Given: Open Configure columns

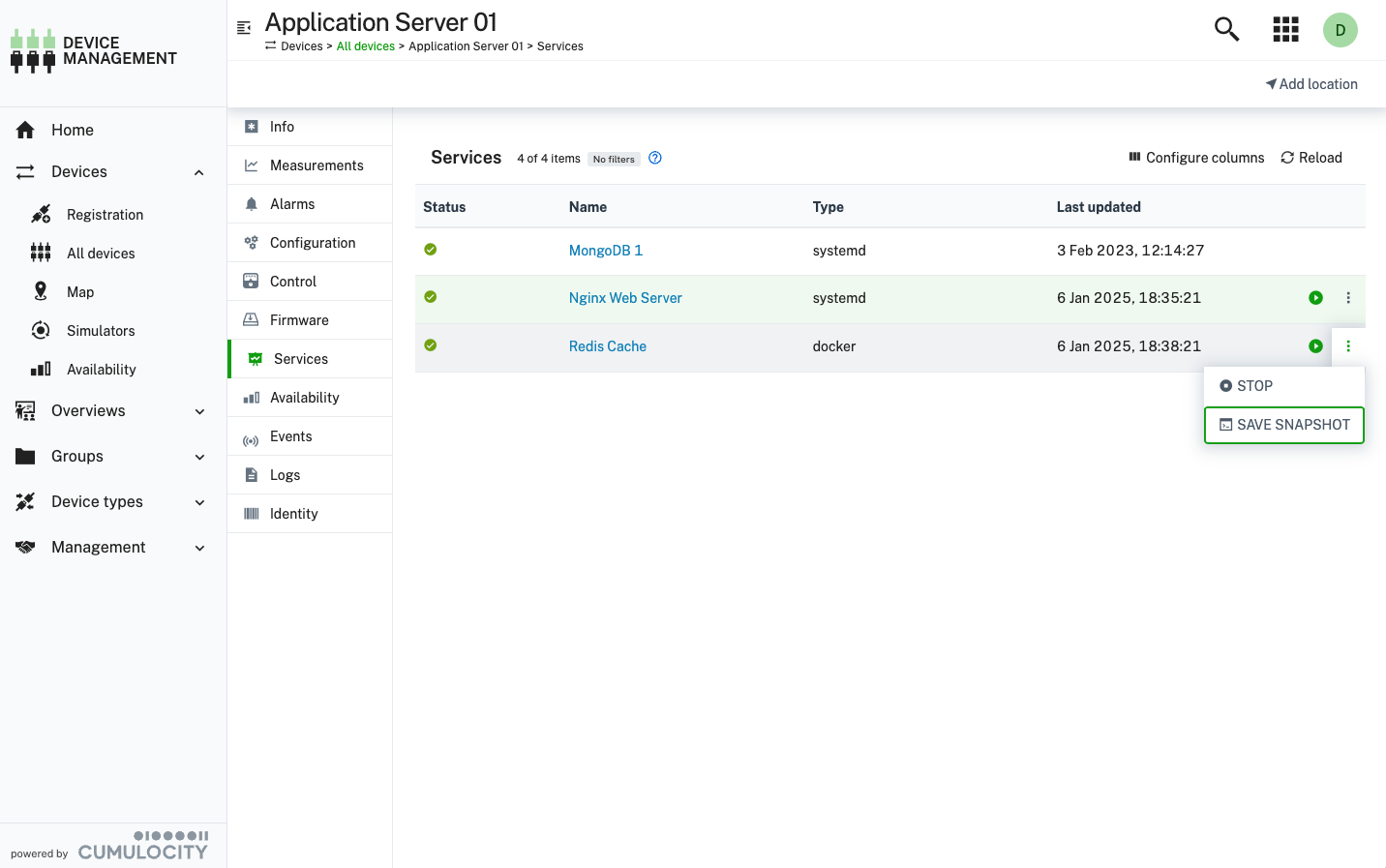Looking at the screenshot, I should (x=1196, y=158).
